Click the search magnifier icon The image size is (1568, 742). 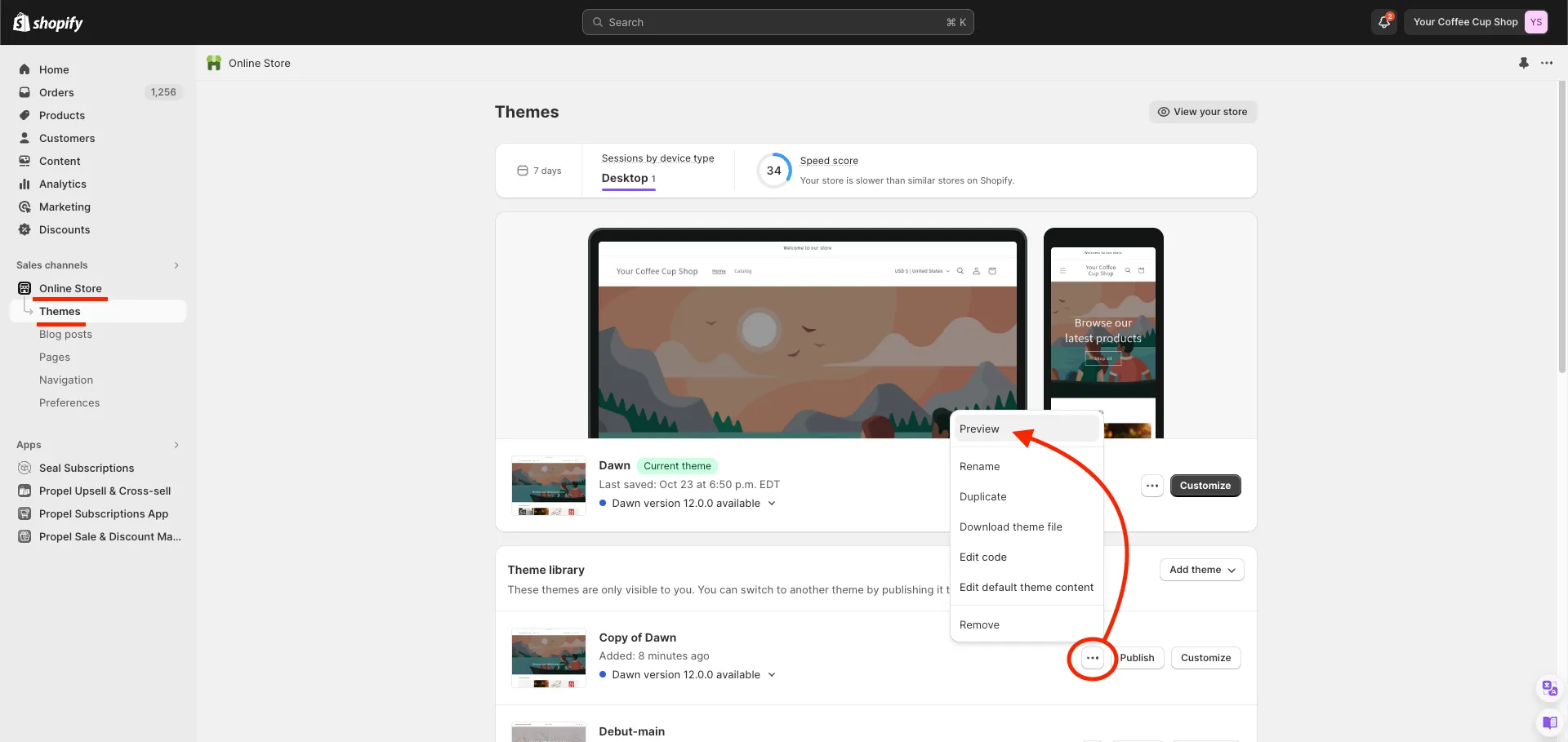(x=598, y=22)
